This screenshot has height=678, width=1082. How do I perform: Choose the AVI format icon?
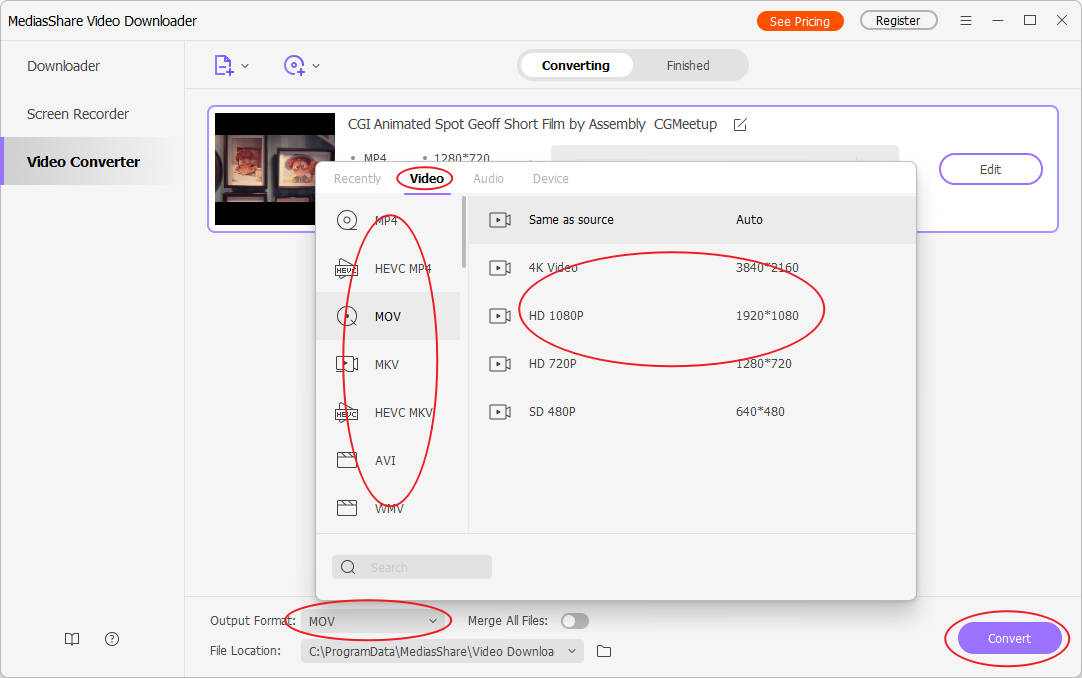pos(347,460)
